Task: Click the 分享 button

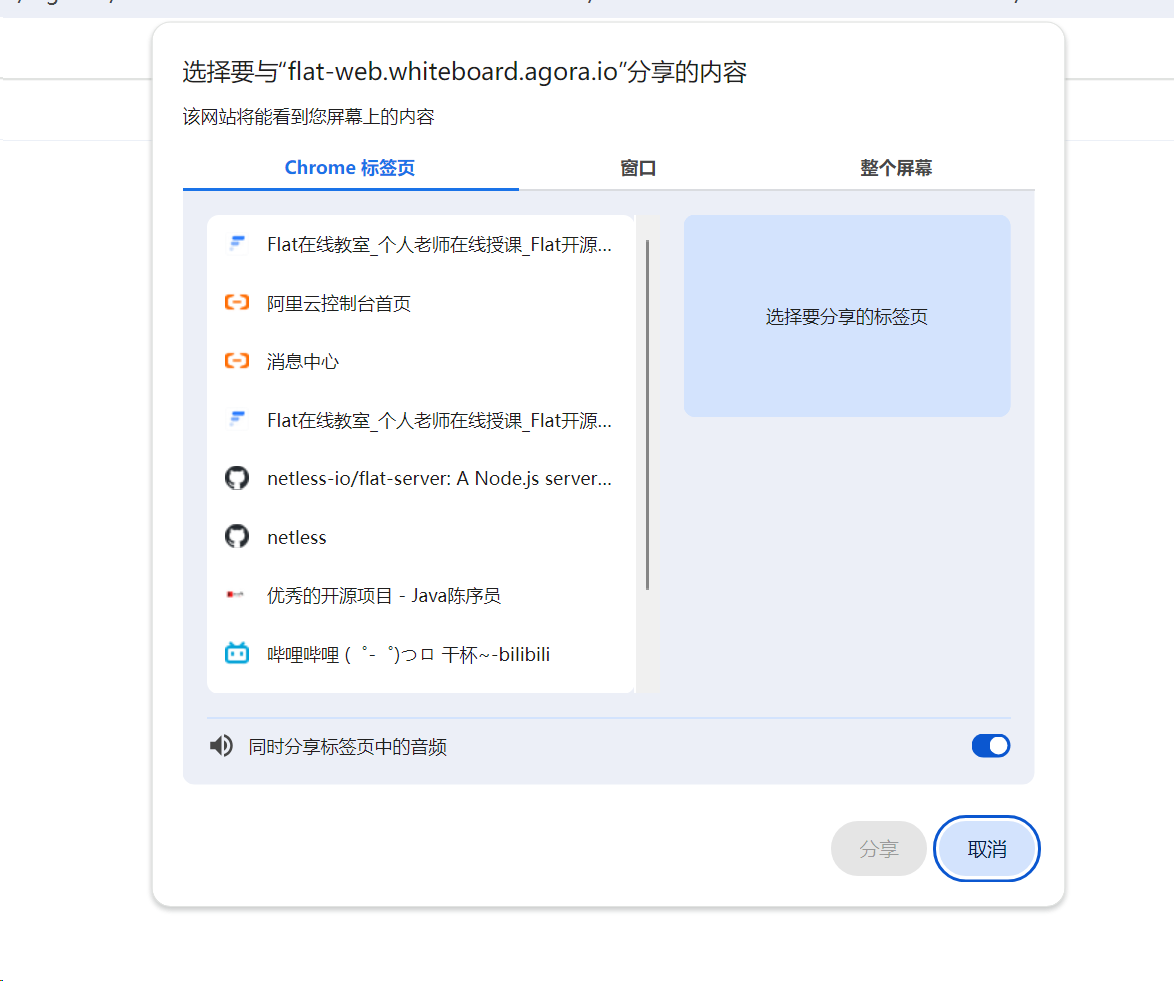Action: point(879,848)
